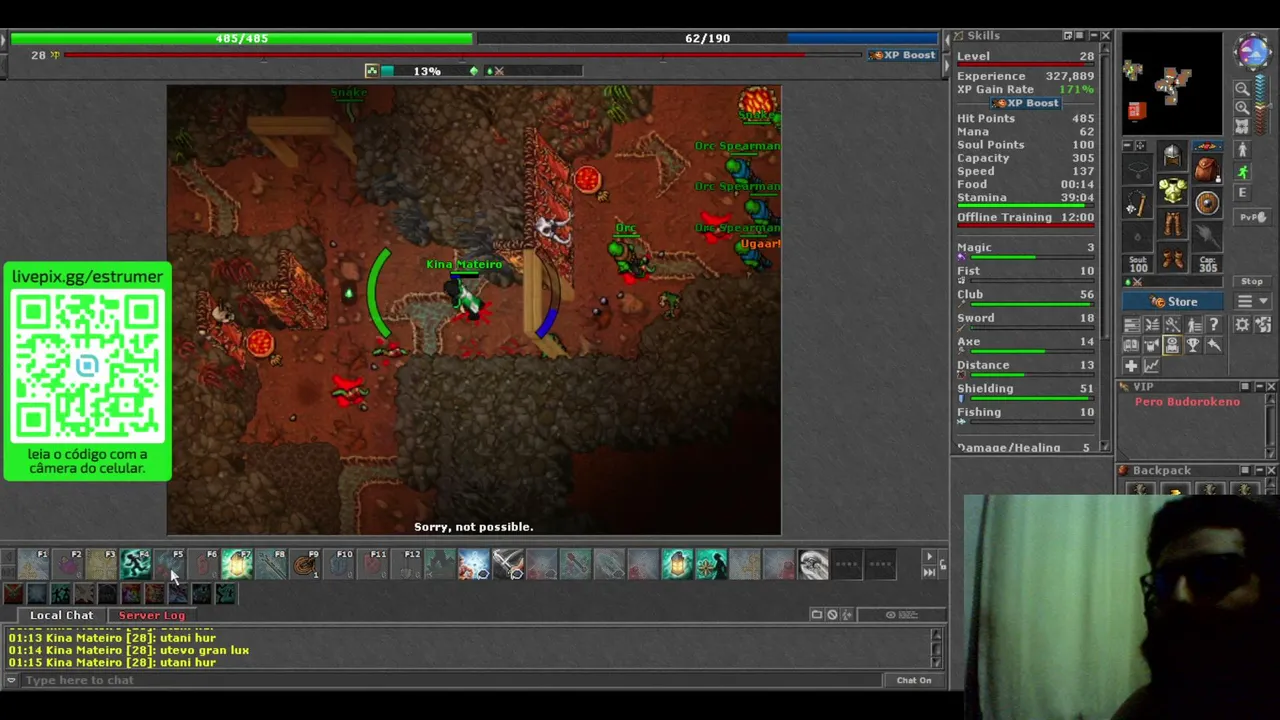Viewport: 1280px width, 720px height.
Task: Click the minimap compass rose
Action: (1252, 52)
